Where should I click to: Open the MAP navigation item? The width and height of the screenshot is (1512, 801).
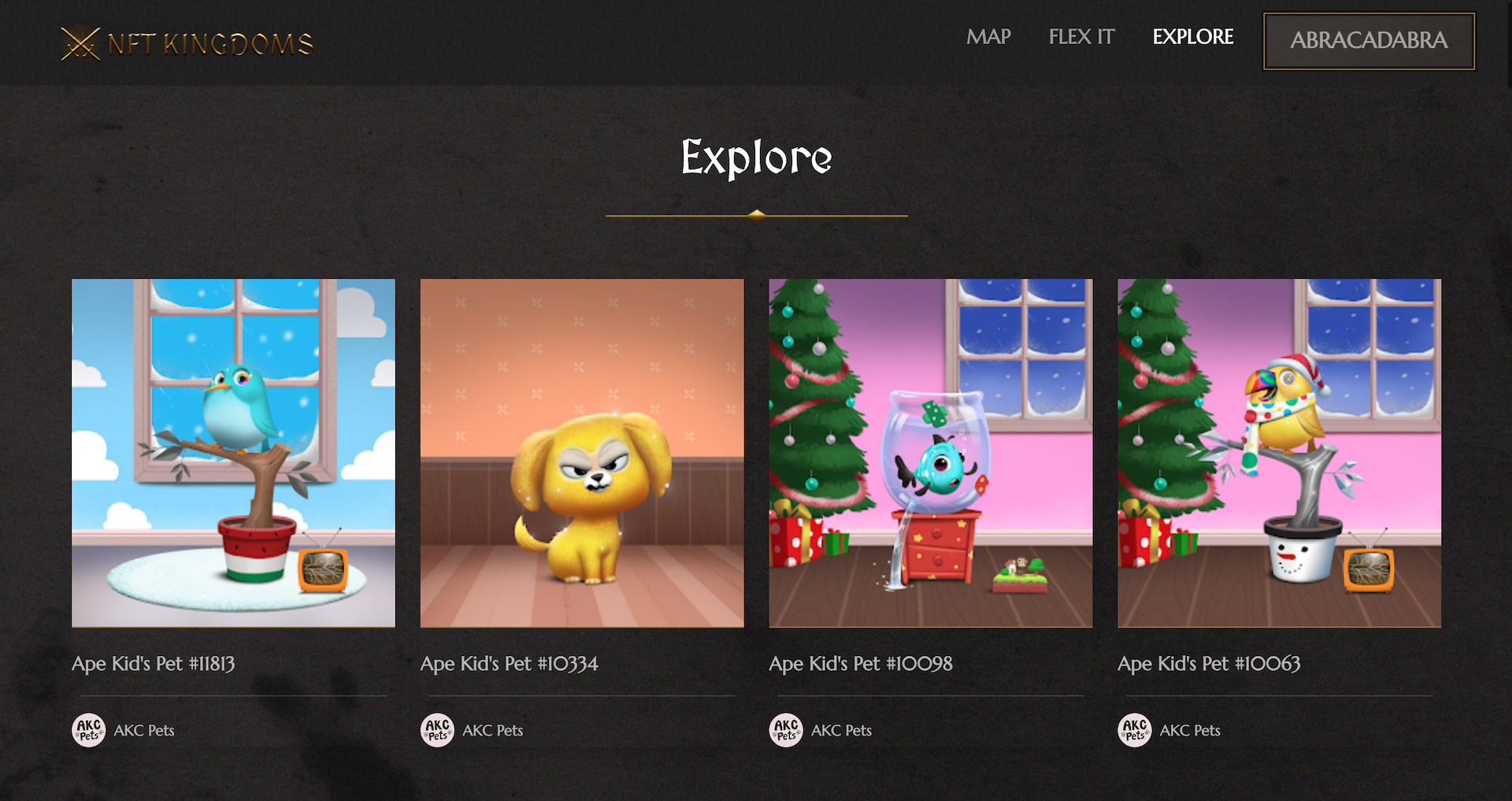coord(988,37)
